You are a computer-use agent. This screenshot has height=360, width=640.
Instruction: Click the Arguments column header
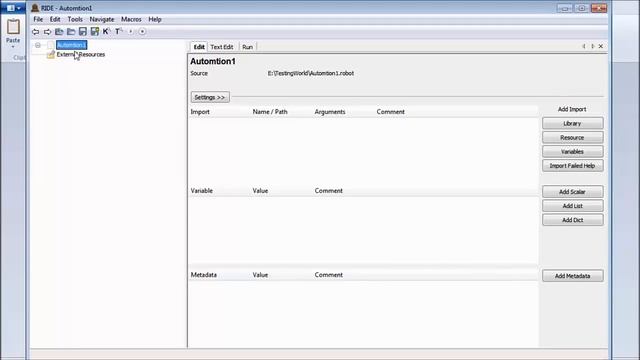tap(330, 112)
